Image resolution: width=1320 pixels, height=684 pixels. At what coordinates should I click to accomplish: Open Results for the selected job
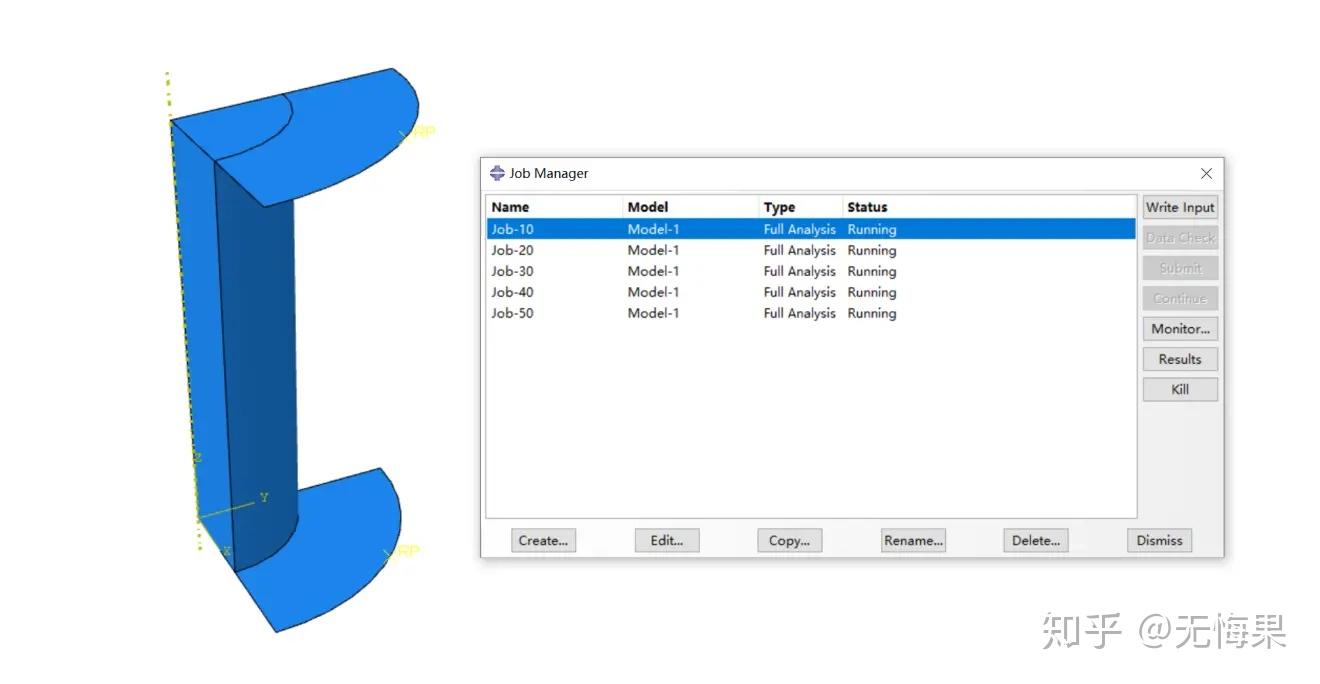pyautogui.click(x=1180, y=359)
